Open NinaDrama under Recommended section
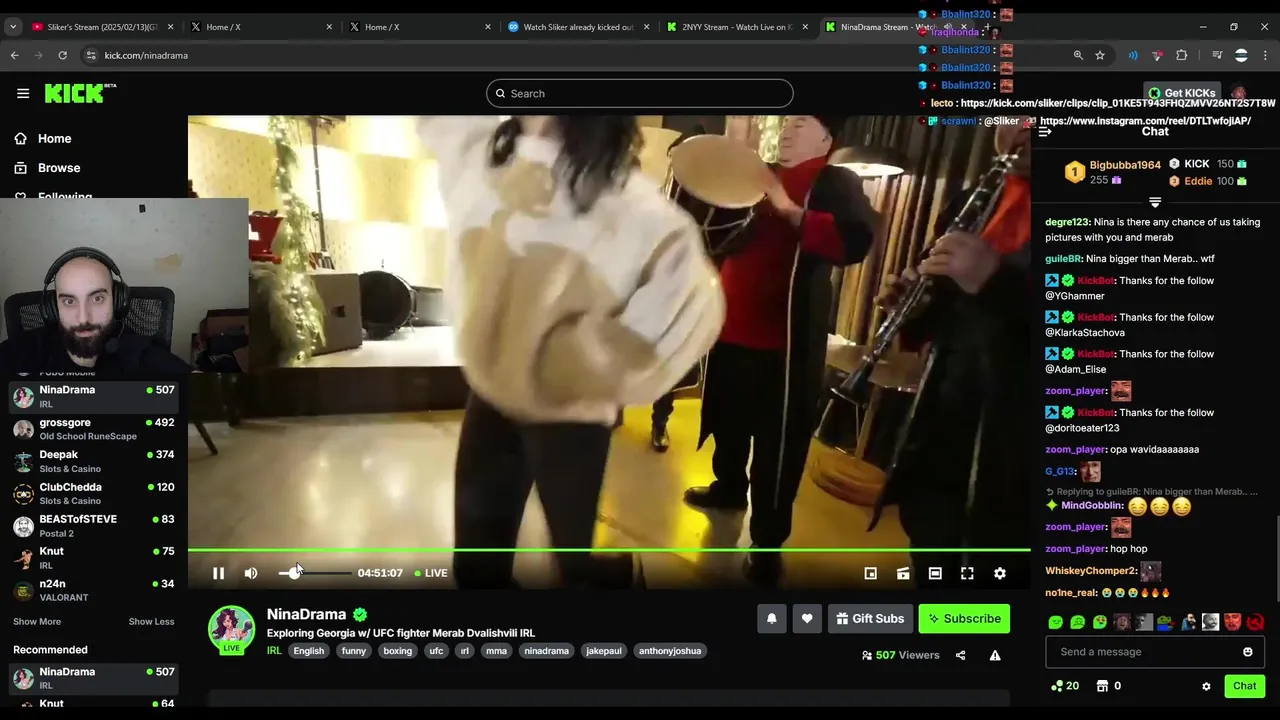 (94, 678)
